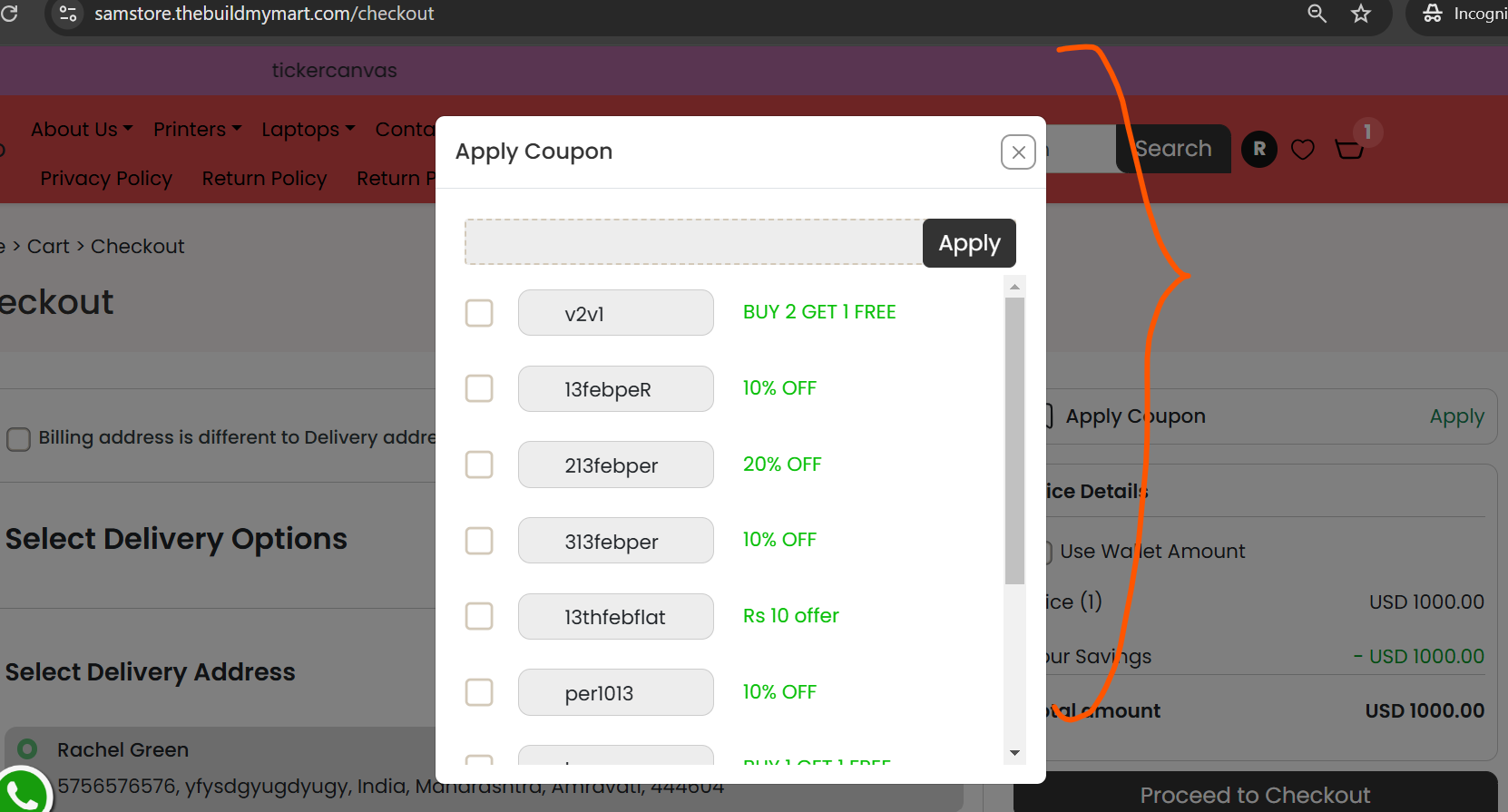Select the 213febper coupon checkbox
Screen dimensions: 1508x812
[x=479, y=465]
